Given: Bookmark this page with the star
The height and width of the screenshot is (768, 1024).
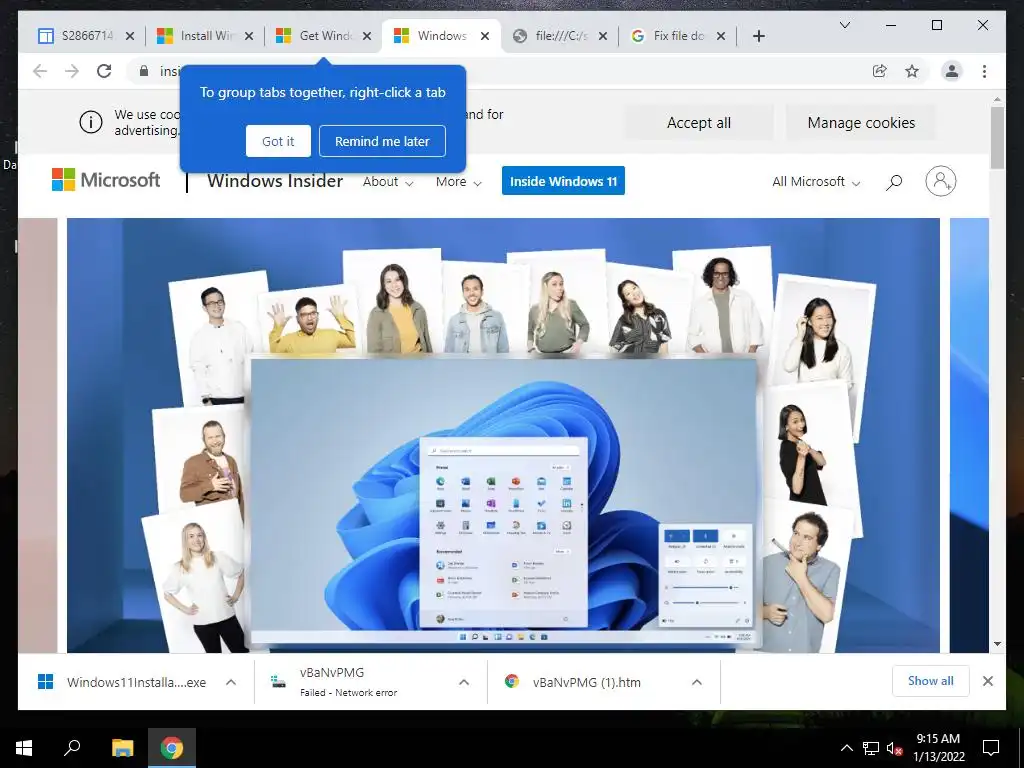Looking at the screenshot, I should (912, 71).
